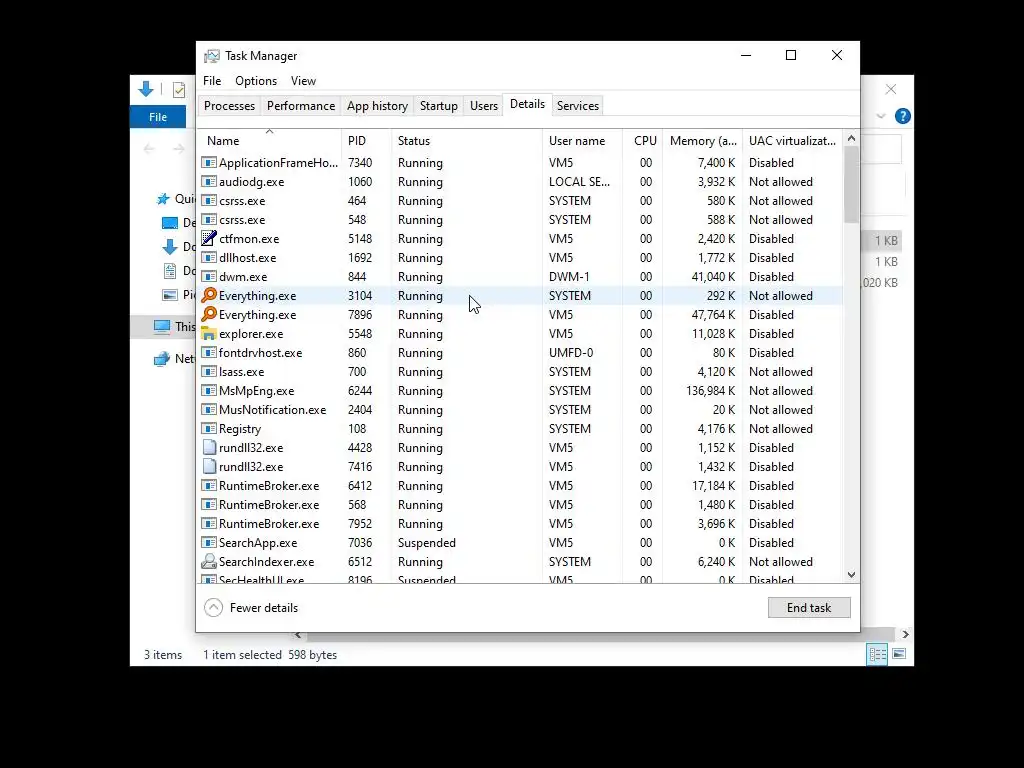The image size is (1024, 768).
Task: Click File Explorer blue down-arrow toolbar icon
Action: [146, 89]
